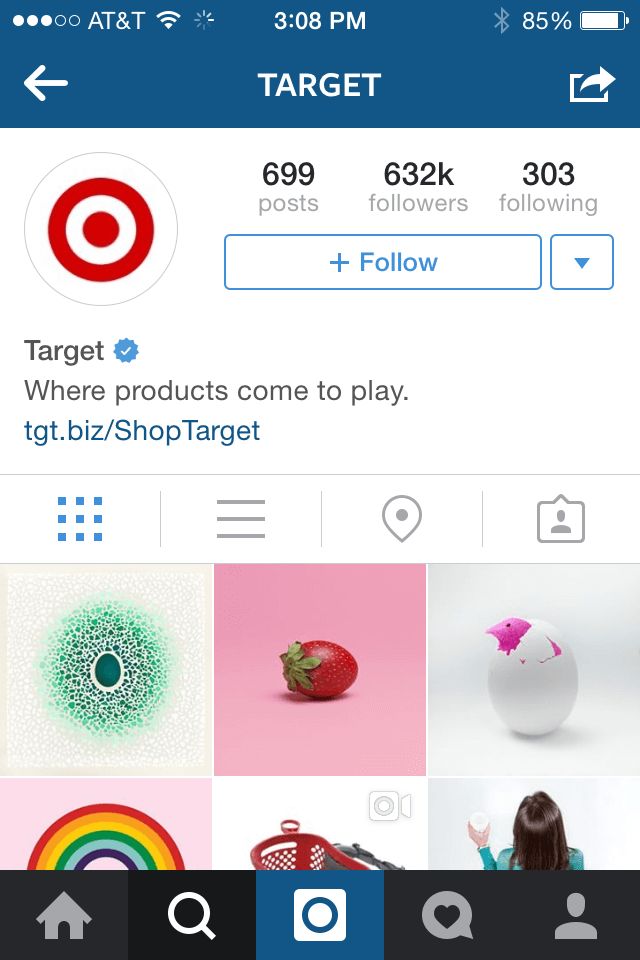Image resolution: width=640 pixels, height=960 pixels.
Task: Go to Home feed icon
Action: (x=64, y=915)
